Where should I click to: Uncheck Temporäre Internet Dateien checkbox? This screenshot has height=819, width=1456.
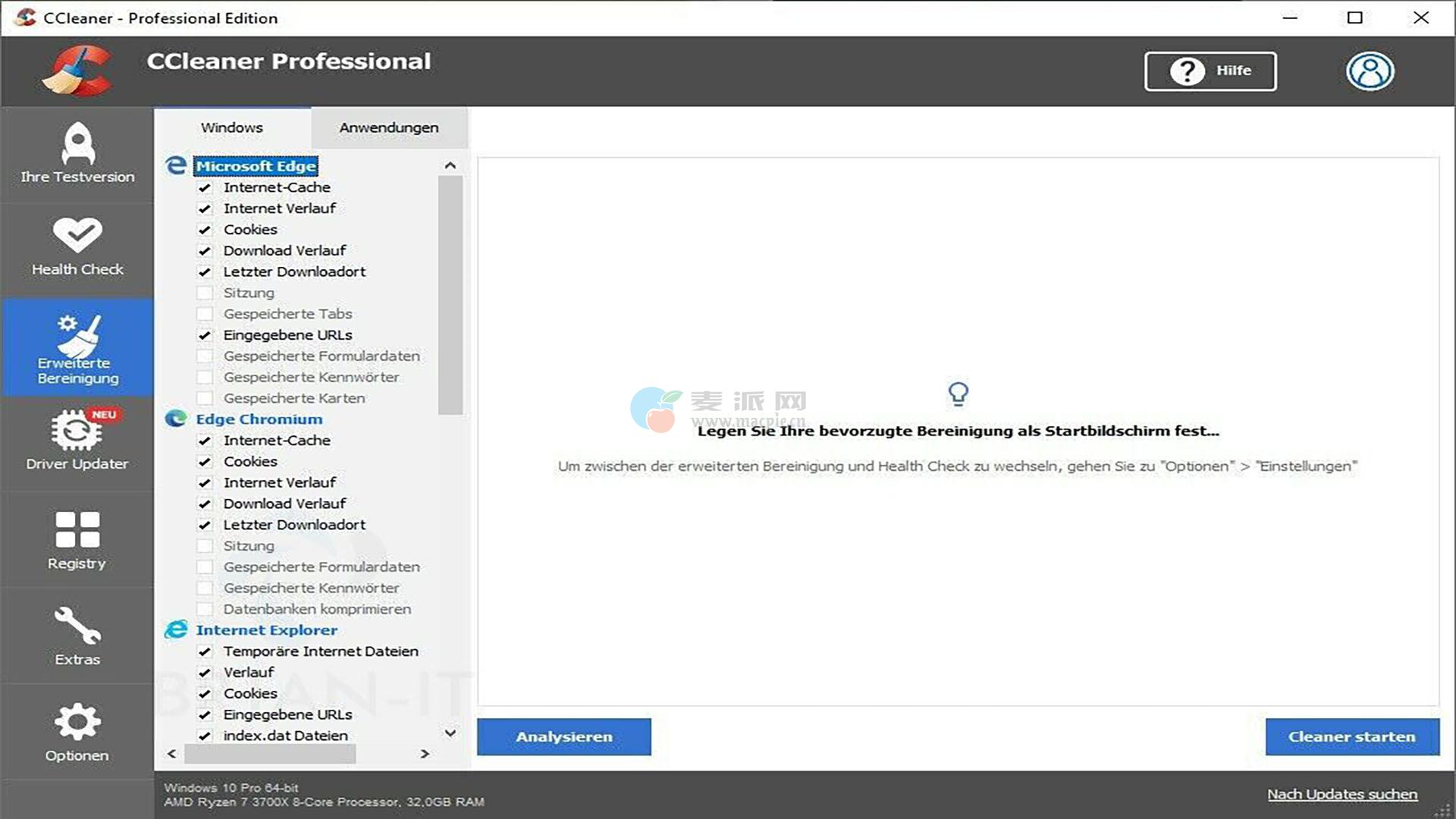[x=204, y=651]
